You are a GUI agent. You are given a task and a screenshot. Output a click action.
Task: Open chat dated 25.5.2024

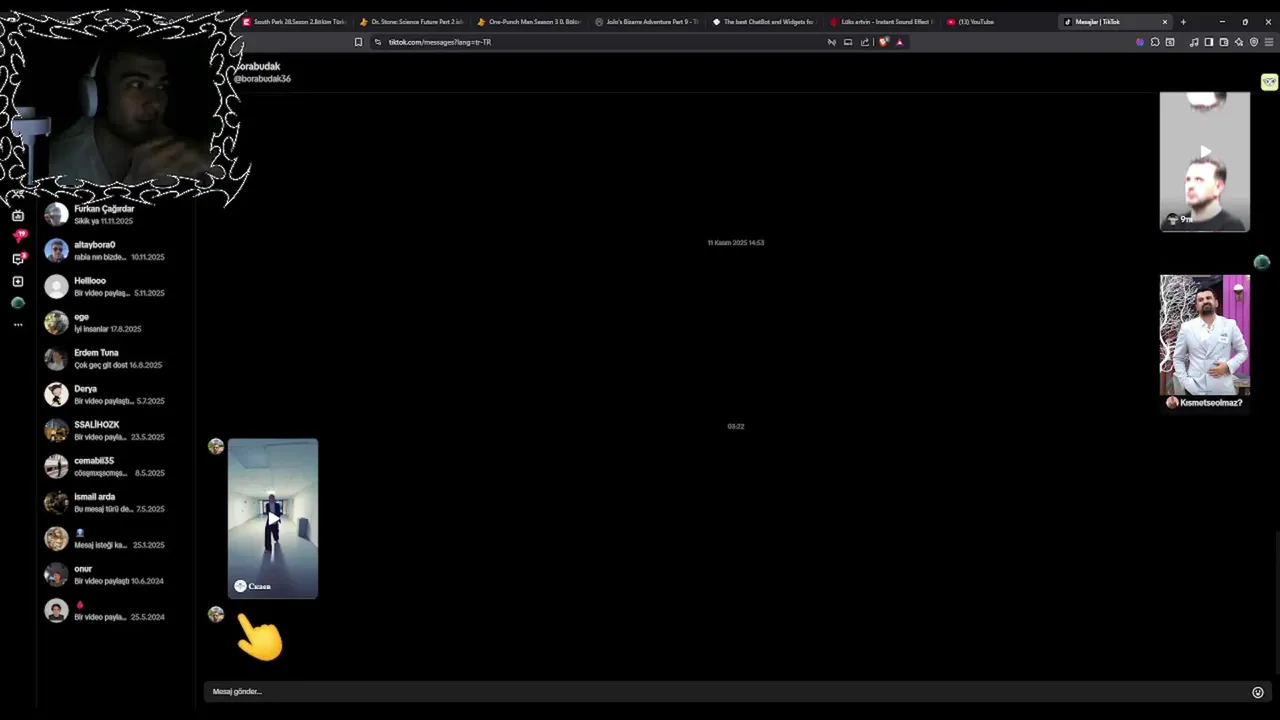coord(115,610)
